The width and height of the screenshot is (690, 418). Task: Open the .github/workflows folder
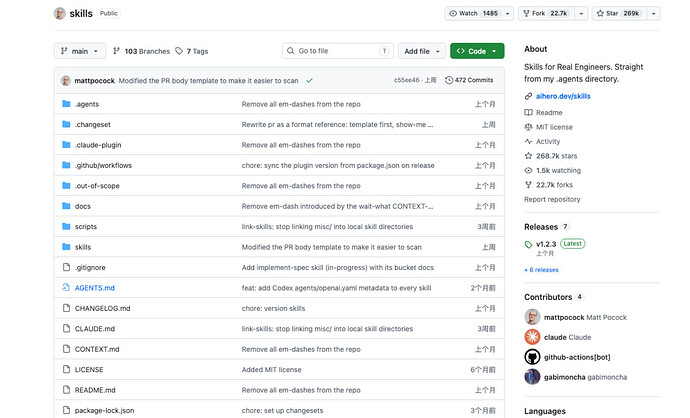tap(103, 165)
